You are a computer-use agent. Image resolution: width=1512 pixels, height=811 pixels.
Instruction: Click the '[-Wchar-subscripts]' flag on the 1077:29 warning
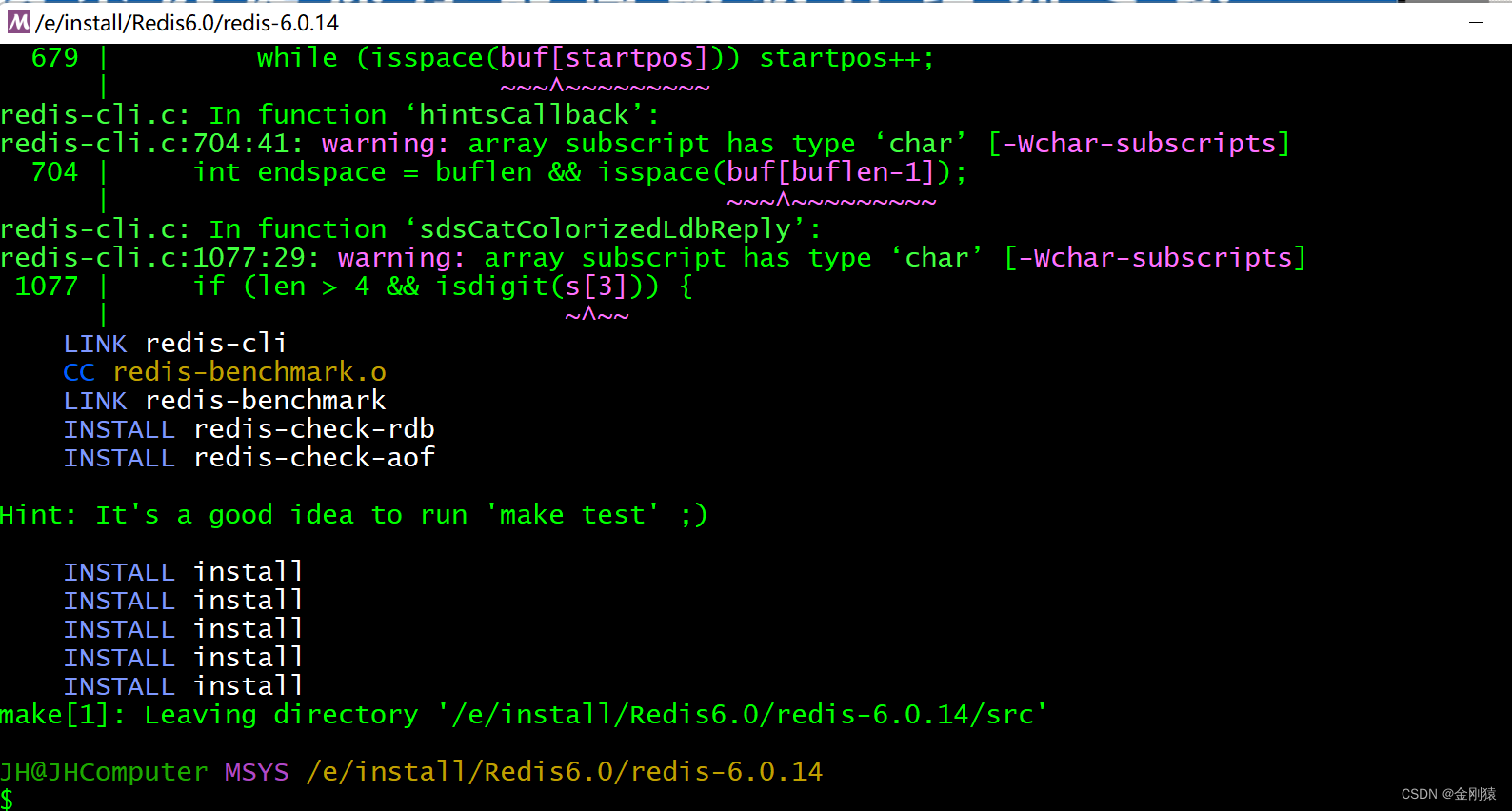(x=1155, y=258)
